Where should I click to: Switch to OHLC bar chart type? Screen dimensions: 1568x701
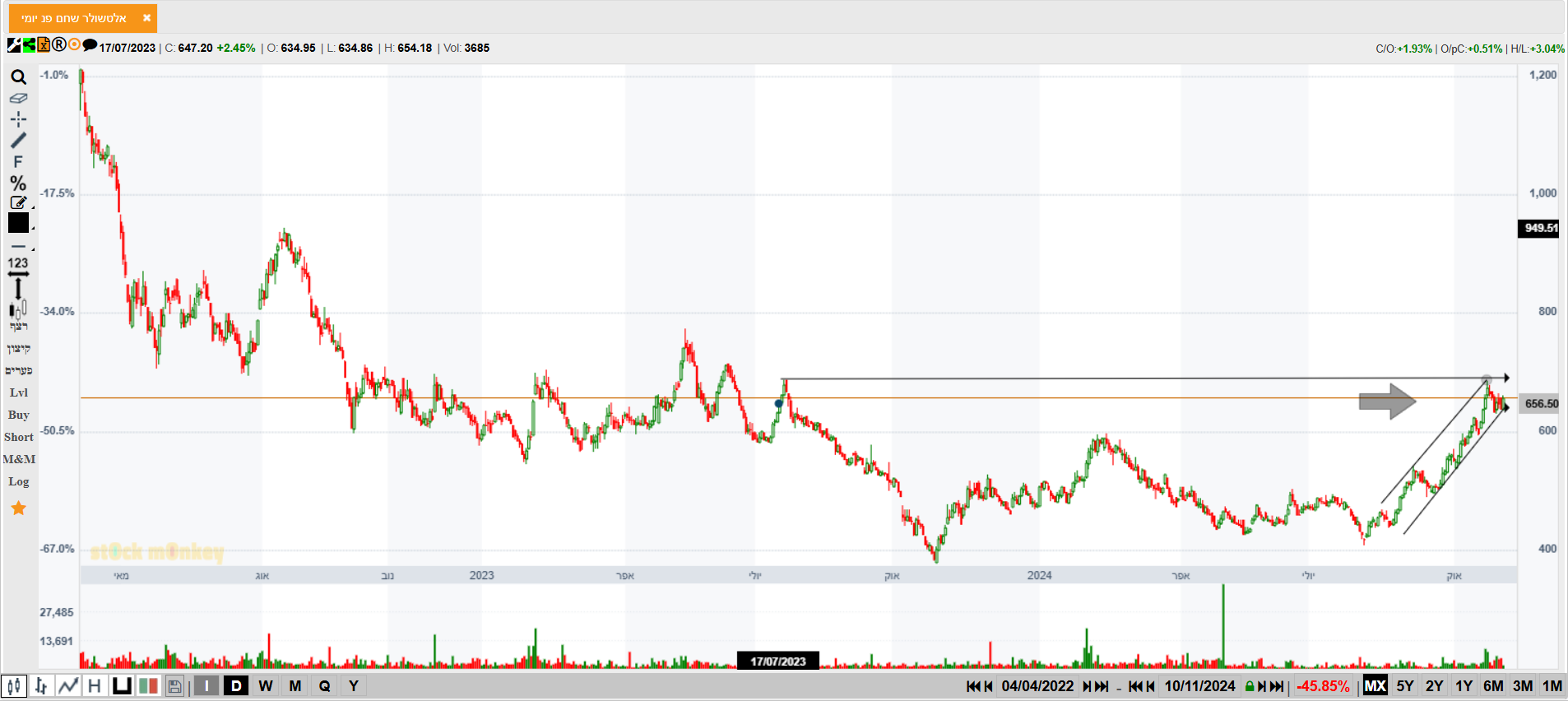41,685
